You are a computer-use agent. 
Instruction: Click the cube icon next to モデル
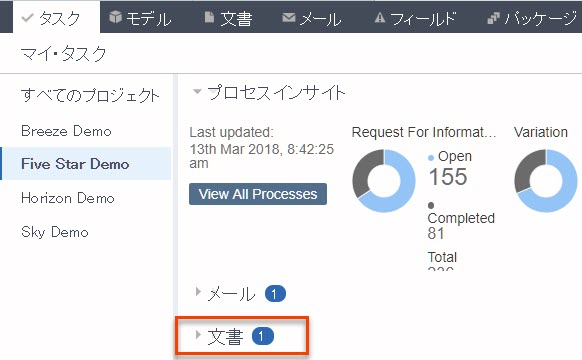tap(115, 17)
